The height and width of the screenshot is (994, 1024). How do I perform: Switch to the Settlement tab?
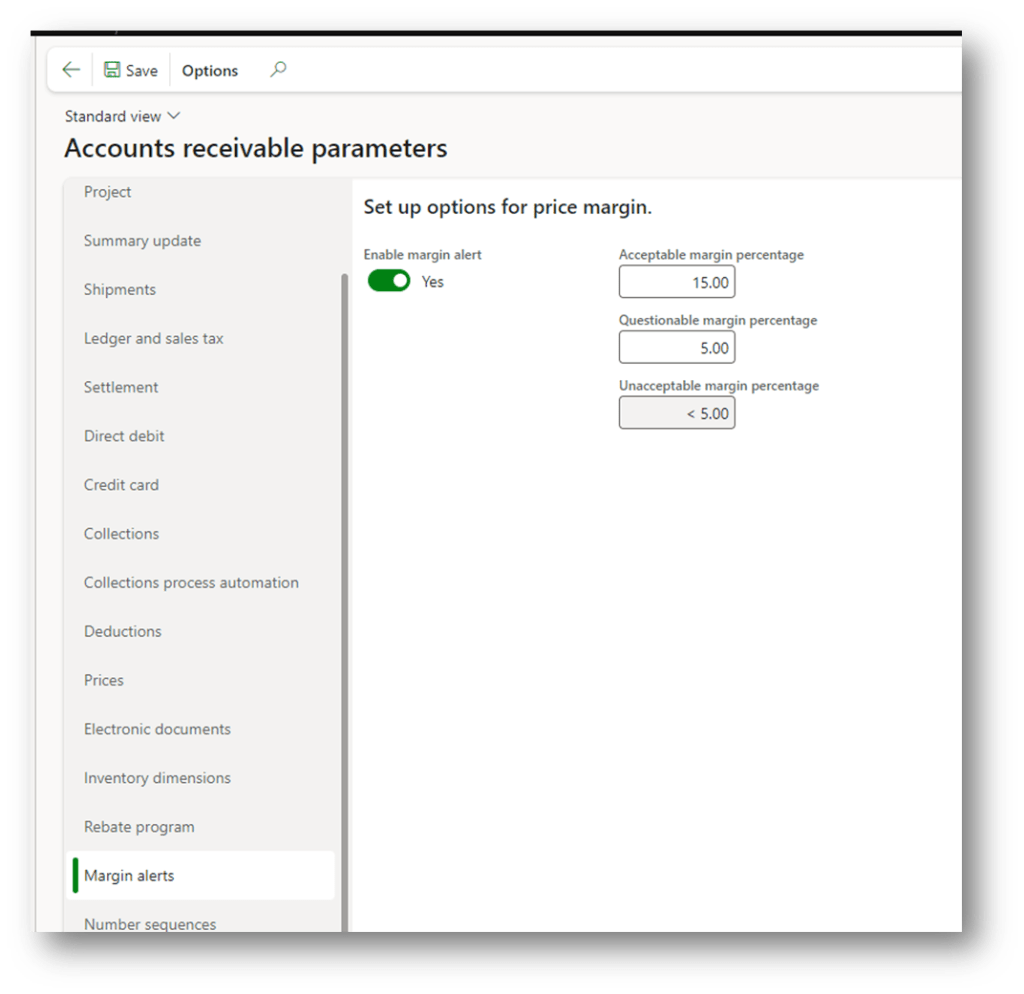(x=121, y=387)
